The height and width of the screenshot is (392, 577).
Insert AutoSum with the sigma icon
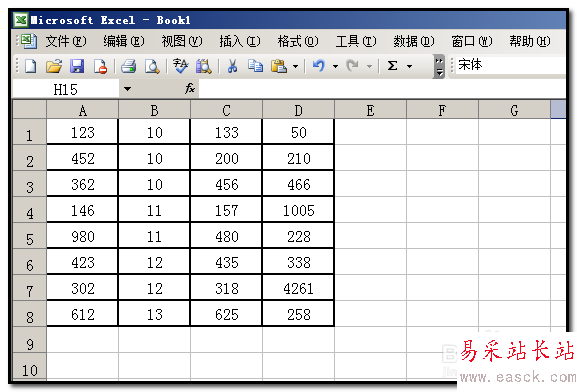pyautogui.click(x=392, y=66)
